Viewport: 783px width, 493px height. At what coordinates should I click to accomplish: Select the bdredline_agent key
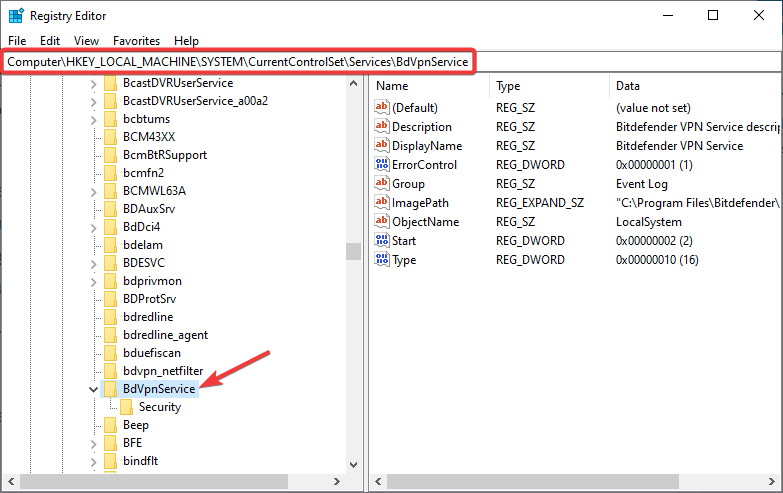pos(165,335)
